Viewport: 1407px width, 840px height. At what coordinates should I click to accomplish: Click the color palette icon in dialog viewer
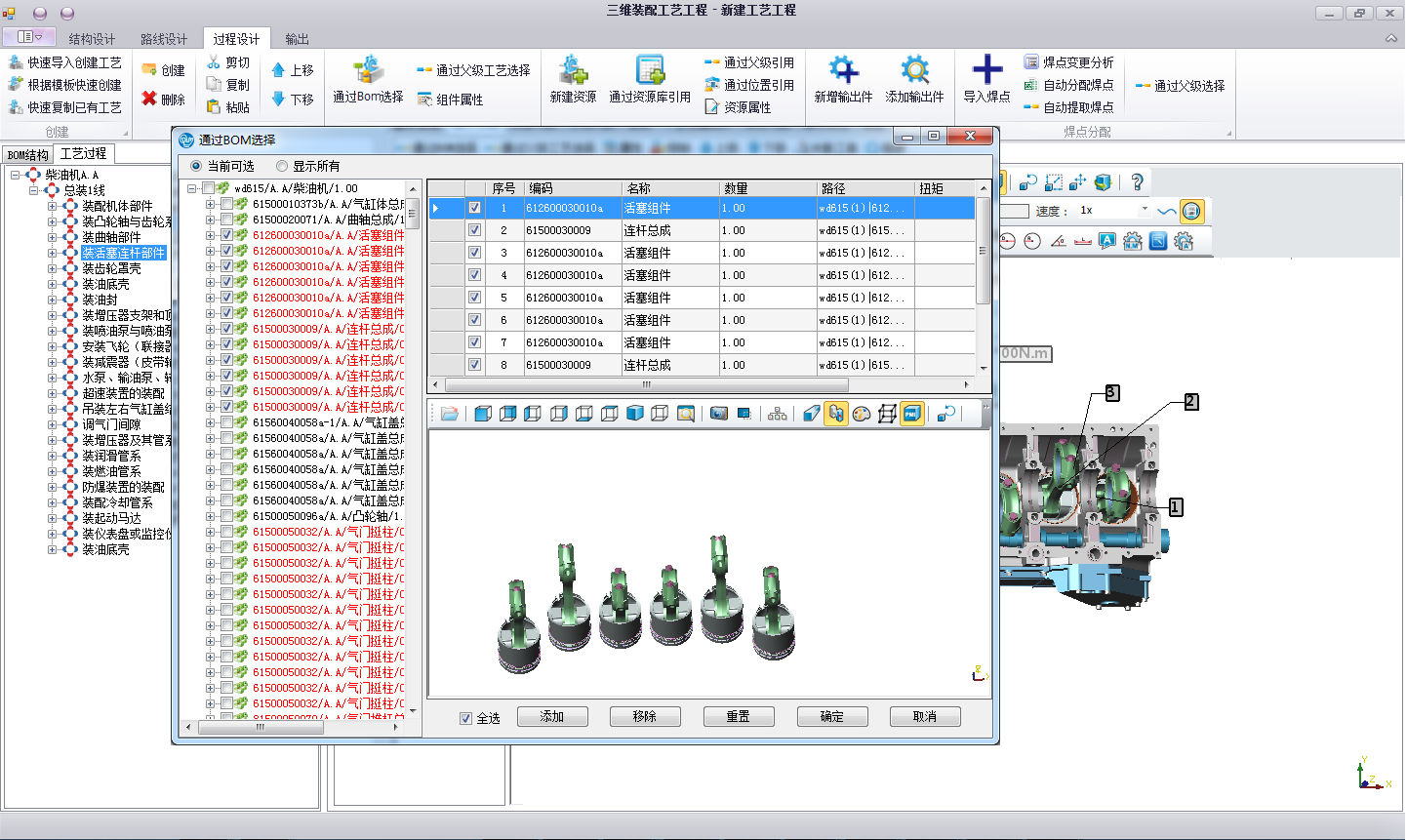point(862,414)
